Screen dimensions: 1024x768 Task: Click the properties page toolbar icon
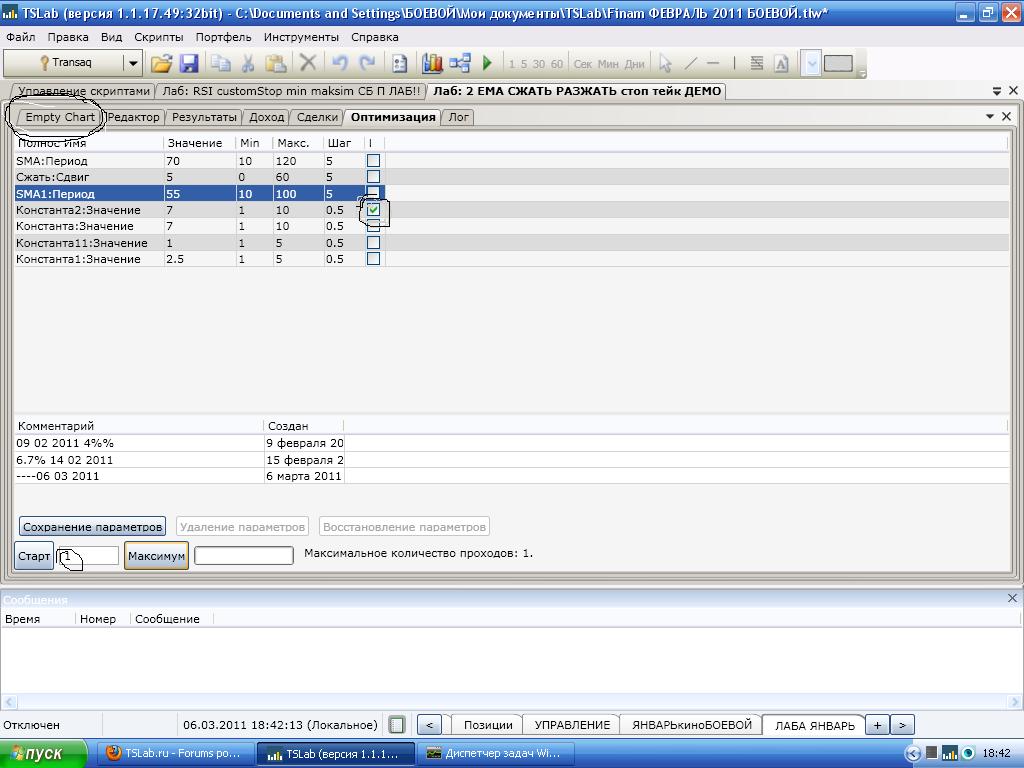(x=399, y=63)
